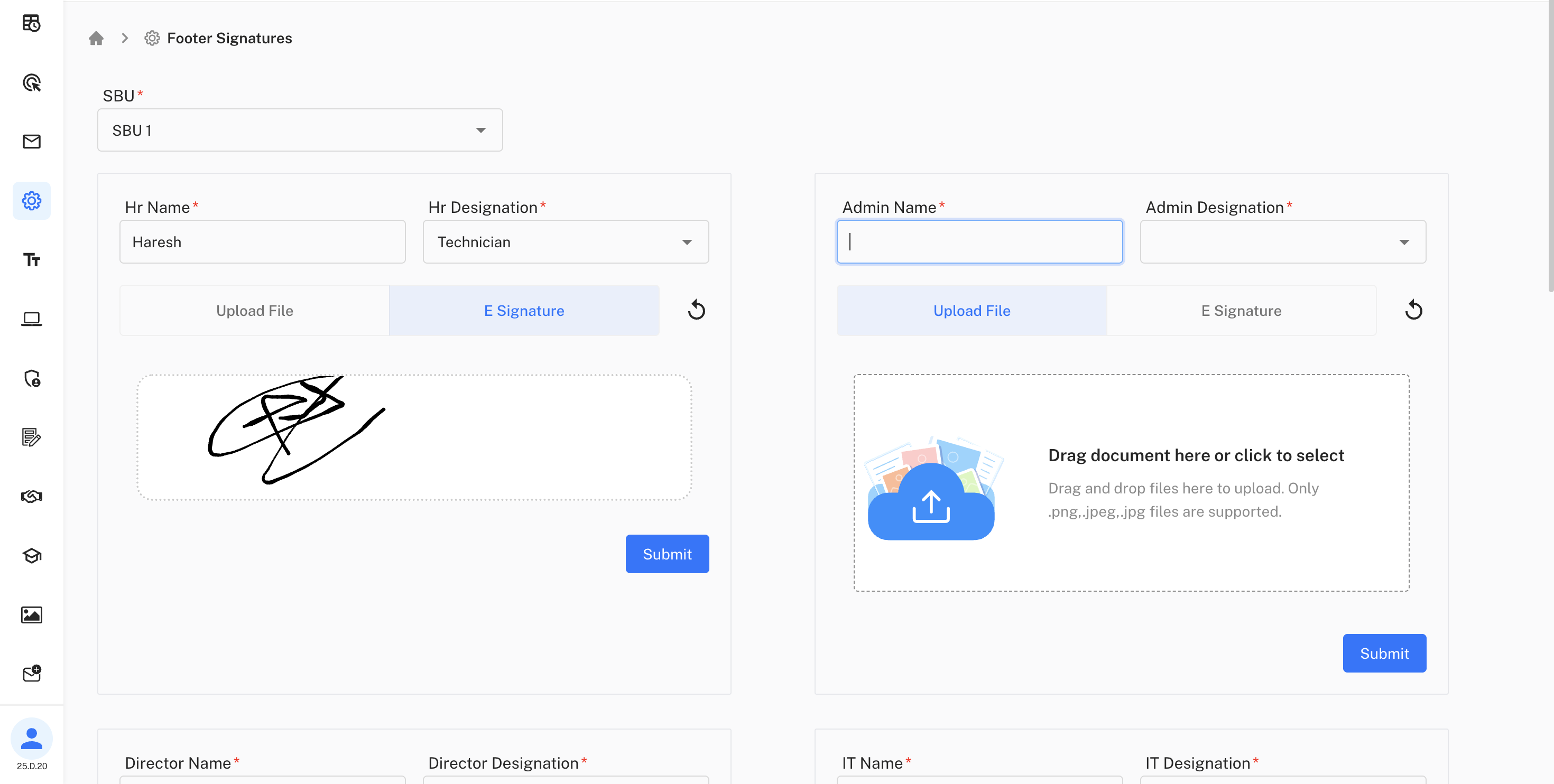This screenshot has width=1554, height=784.
Task: Open the graduation cap training icon in sidebar
Action: (31, 555)
